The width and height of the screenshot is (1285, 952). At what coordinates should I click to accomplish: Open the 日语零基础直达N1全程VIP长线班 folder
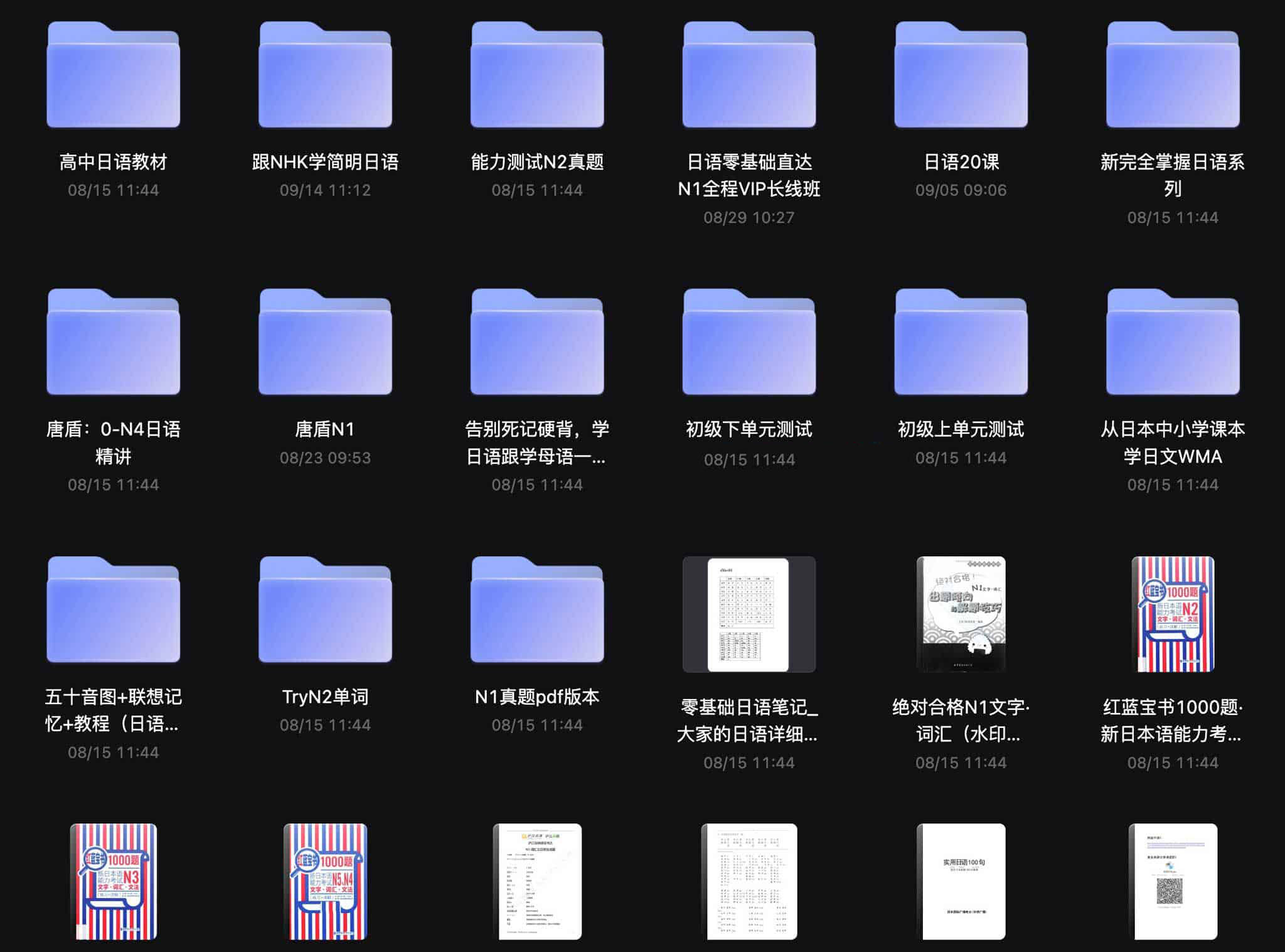pyautogui.click(x=749, y=75)
